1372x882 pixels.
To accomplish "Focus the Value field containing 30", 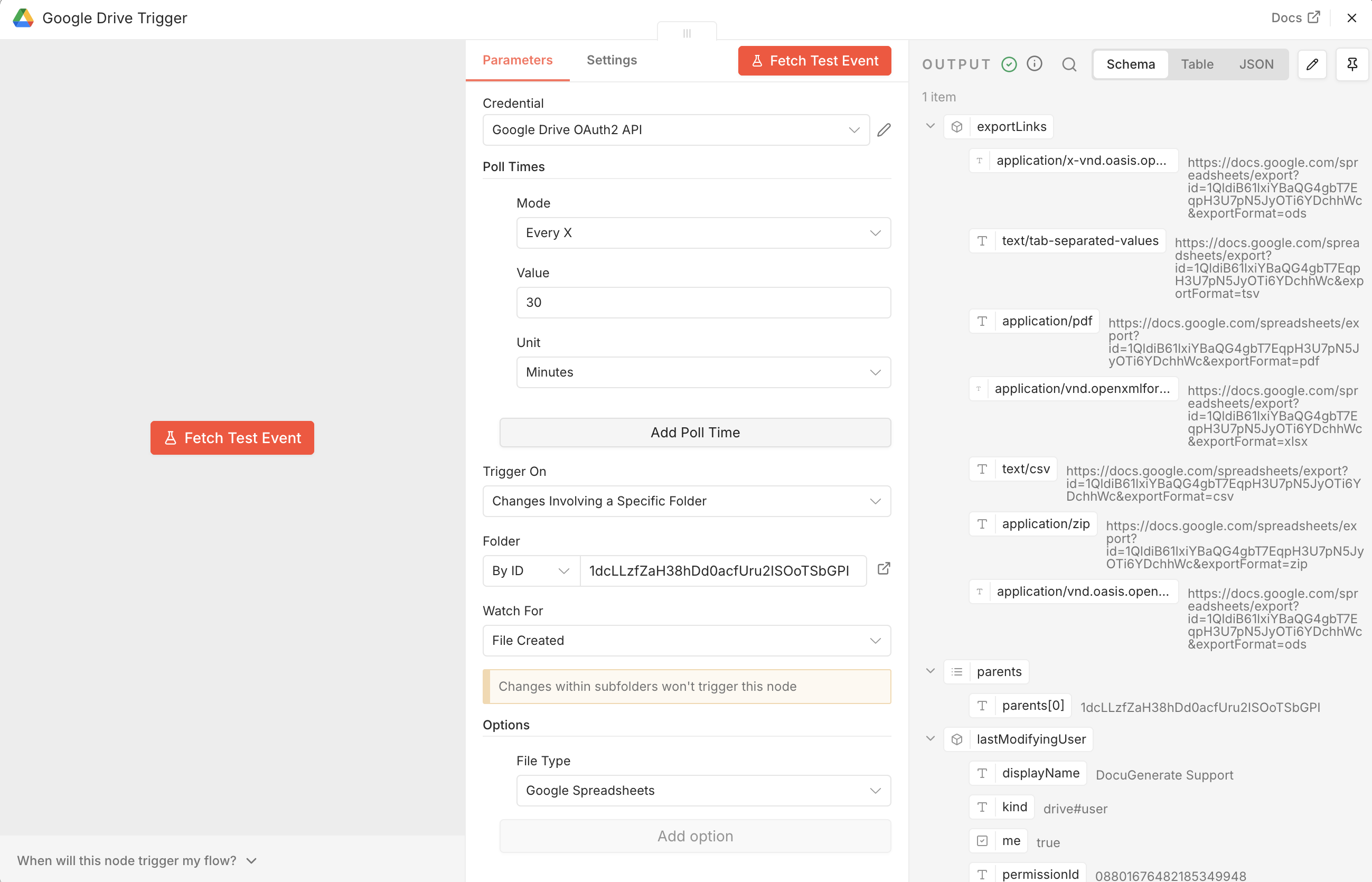I will pyautogui.click(x=703, y=303).
